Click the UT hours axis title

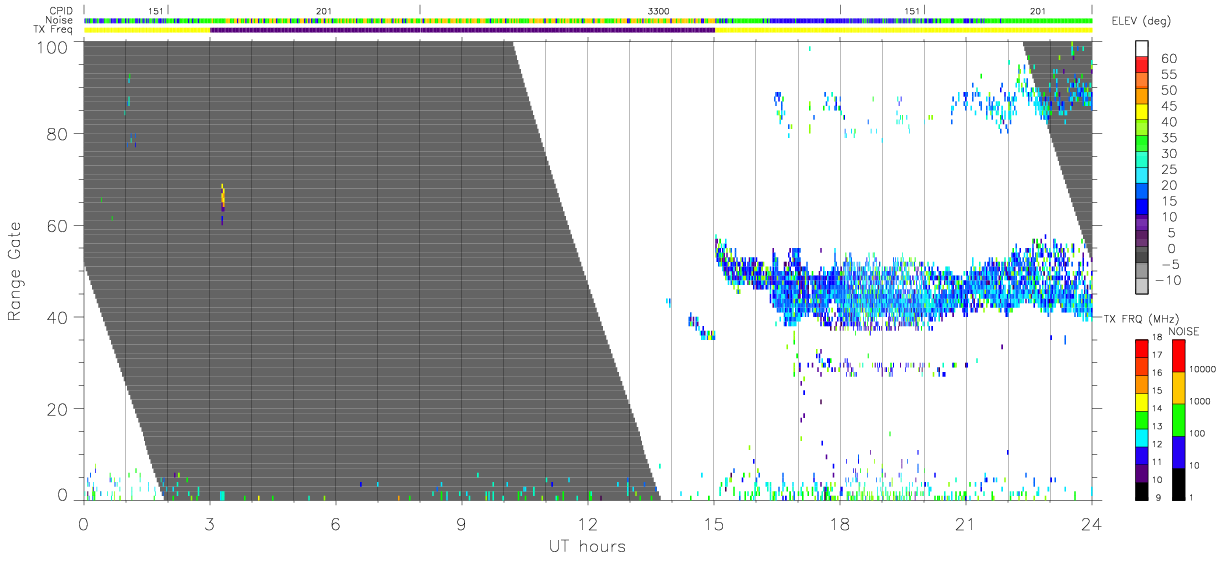click(x=587, y=546)
